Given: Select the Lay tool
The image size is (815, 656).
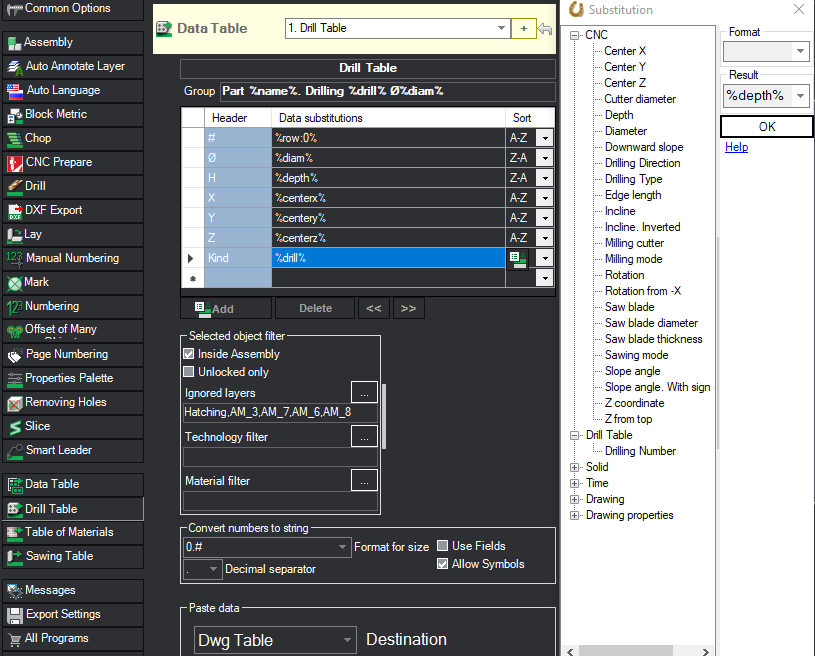Looking at the screenshot, I should point(73,234).
